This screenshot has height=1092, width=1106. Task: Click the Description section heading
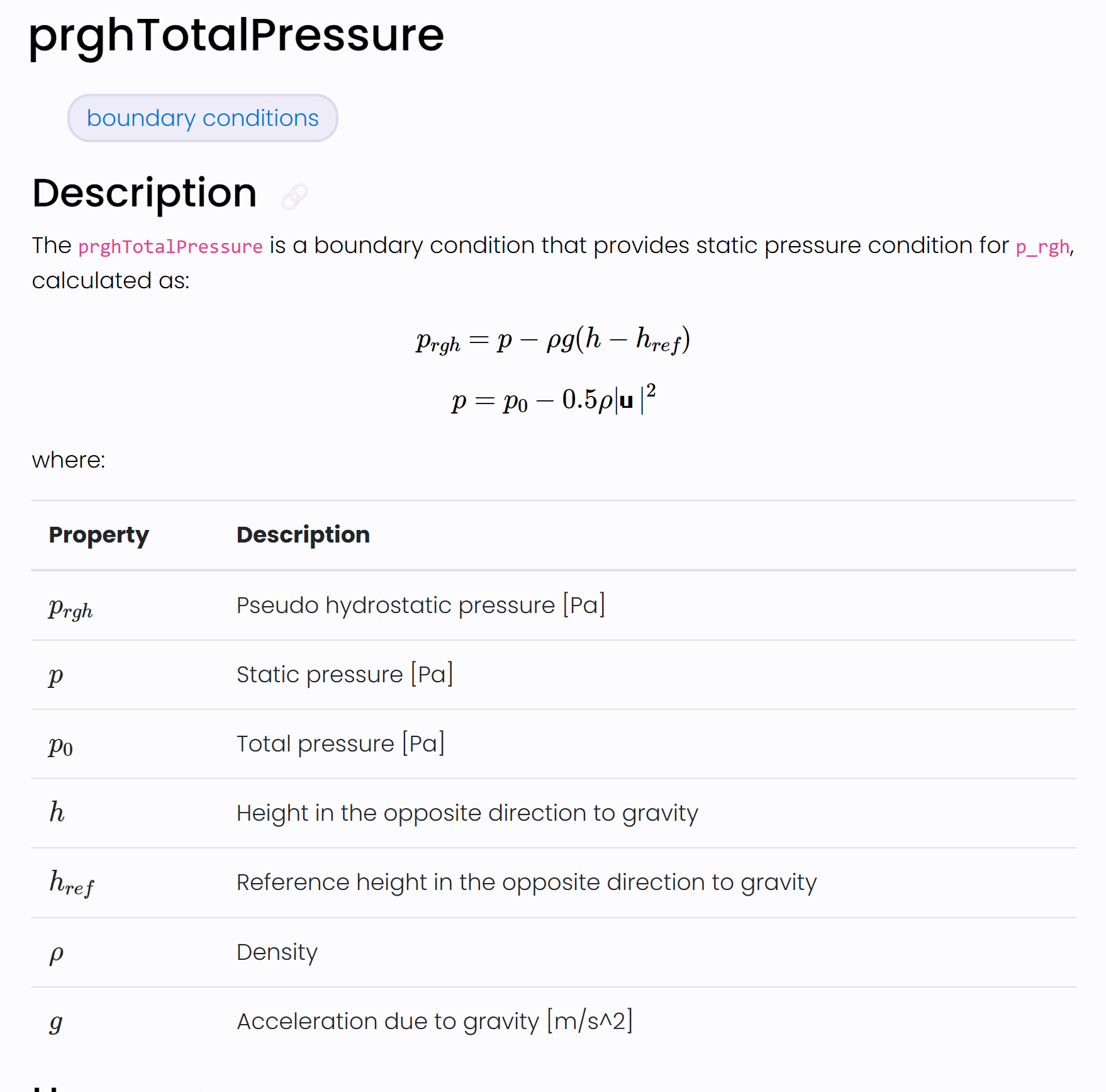pyautogui.click(x=145, y=193)
